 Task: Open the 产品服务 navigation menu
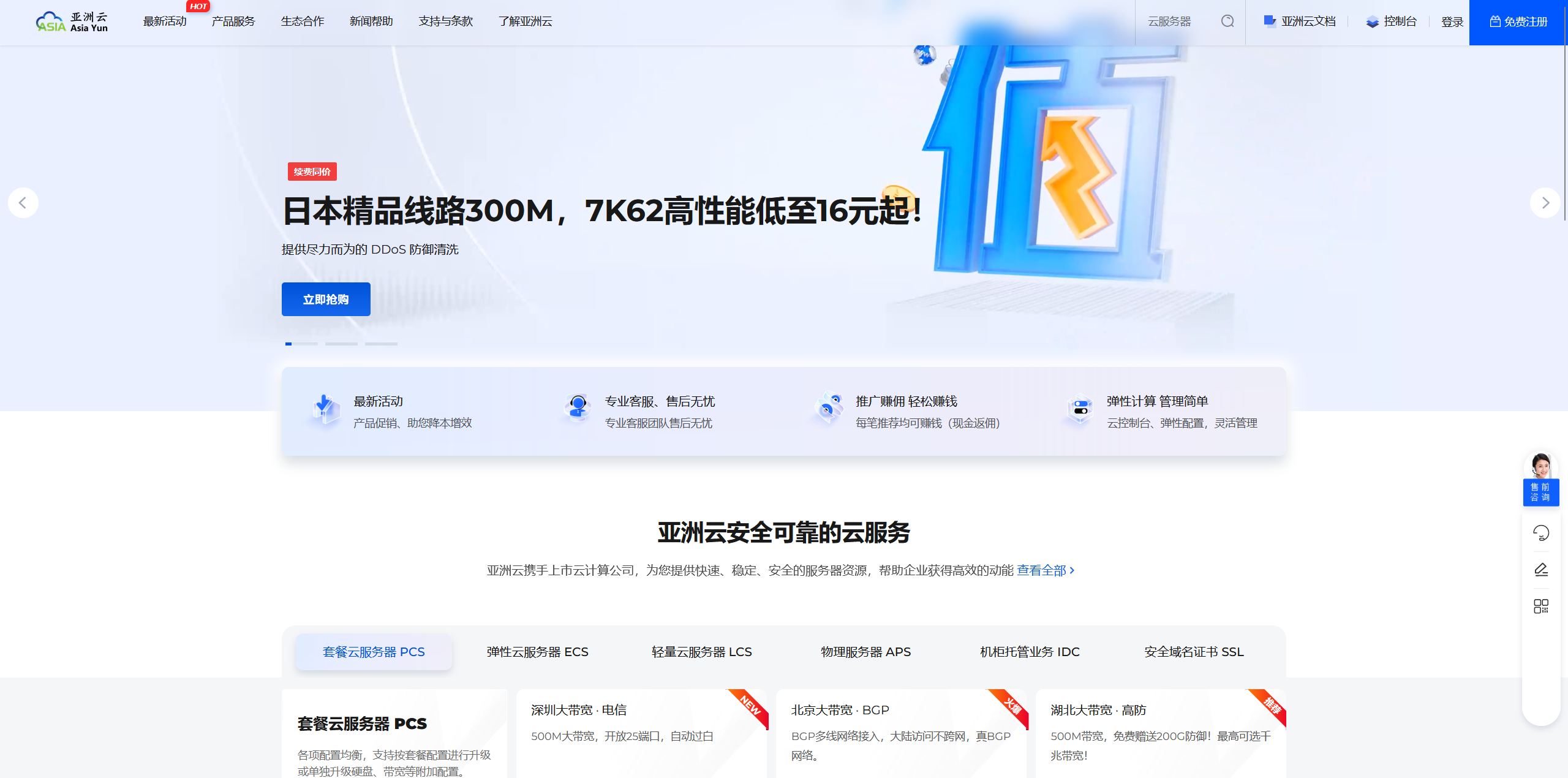pyautogui.click(x=233, y=21)
